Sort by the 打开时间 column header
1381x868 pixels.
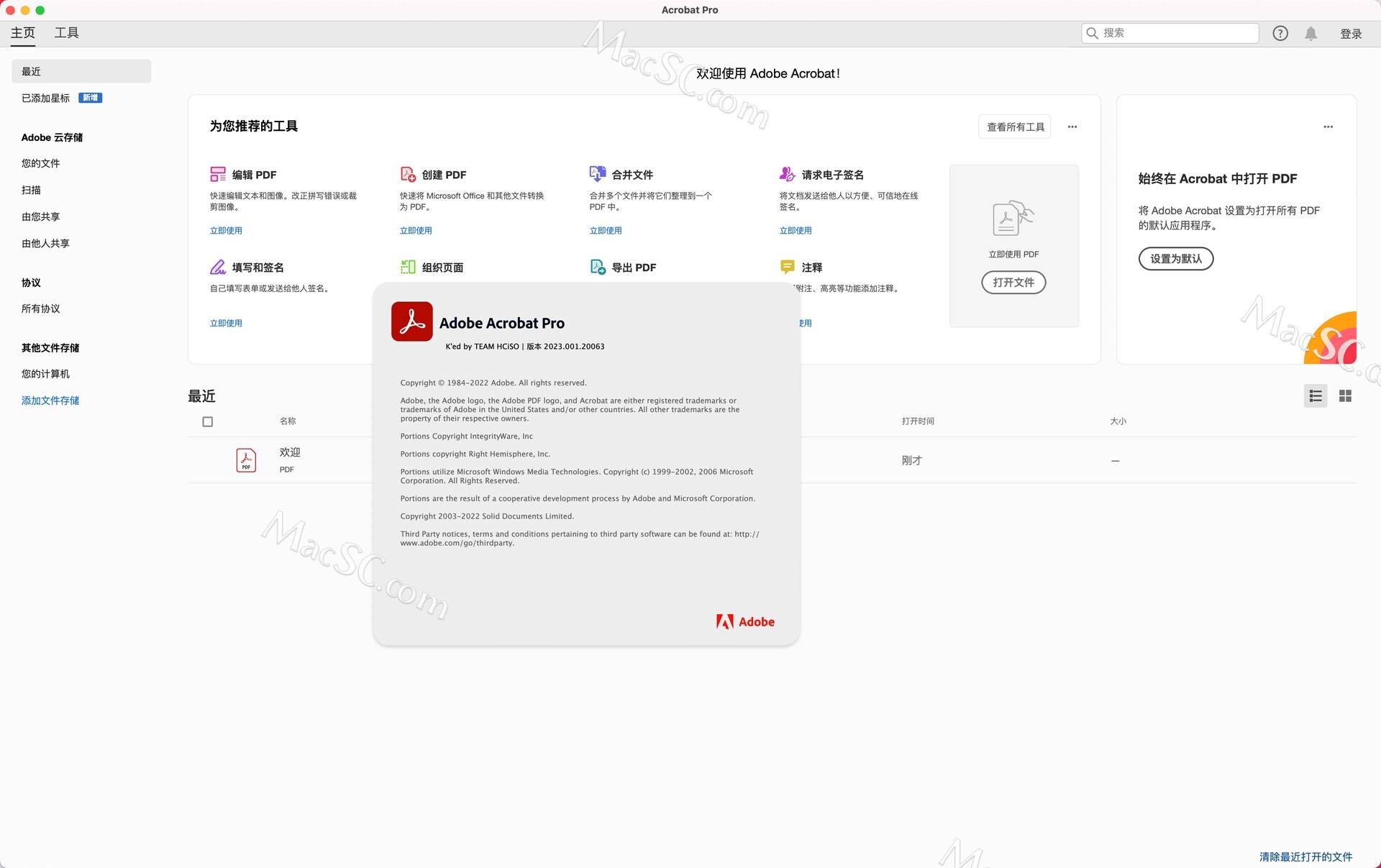click(x=918, y=421)
